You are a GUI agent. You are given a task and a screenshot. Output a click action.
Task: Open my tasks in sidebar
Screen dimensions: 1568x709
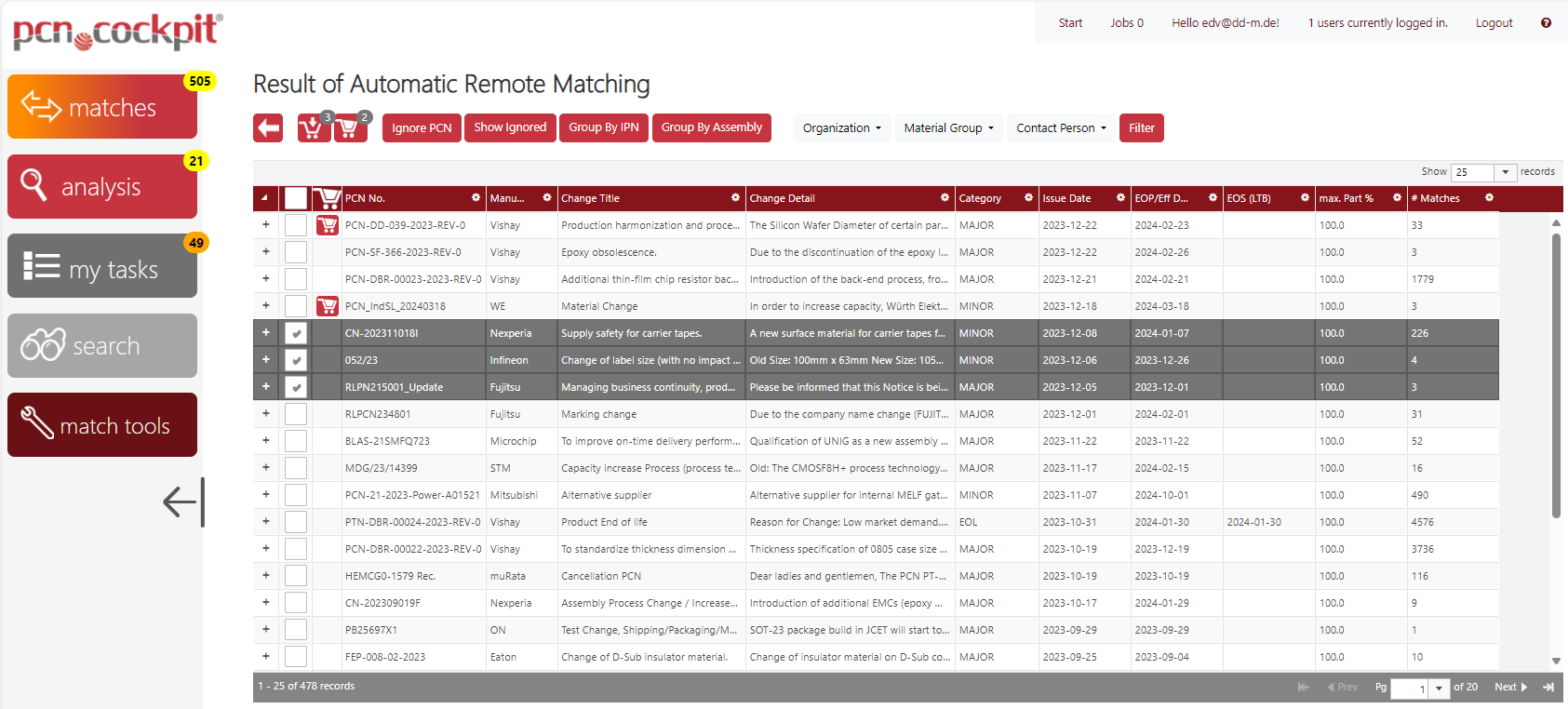102,266
